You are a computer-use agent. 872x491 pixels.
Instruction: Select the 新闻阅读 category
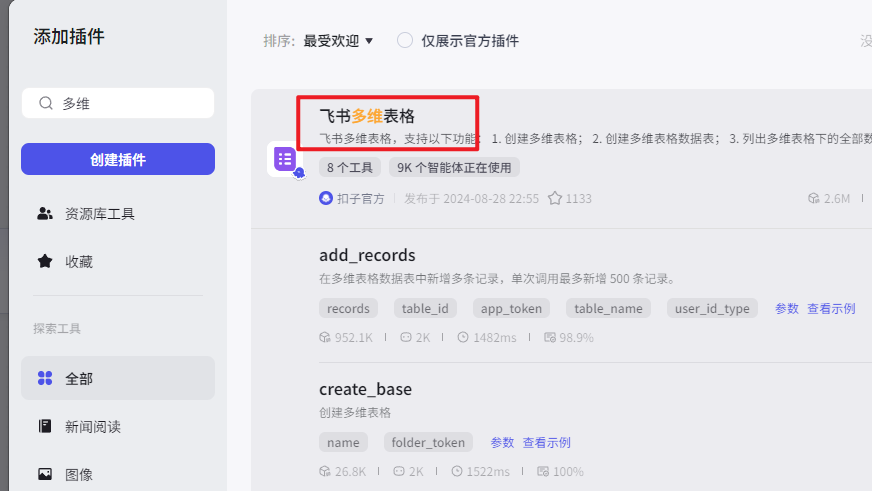click(x=118, y=426)
